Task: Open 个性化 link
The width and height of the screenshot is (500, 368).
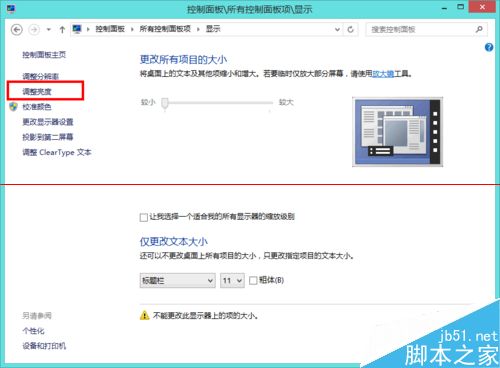Action: tap(33, 331)
